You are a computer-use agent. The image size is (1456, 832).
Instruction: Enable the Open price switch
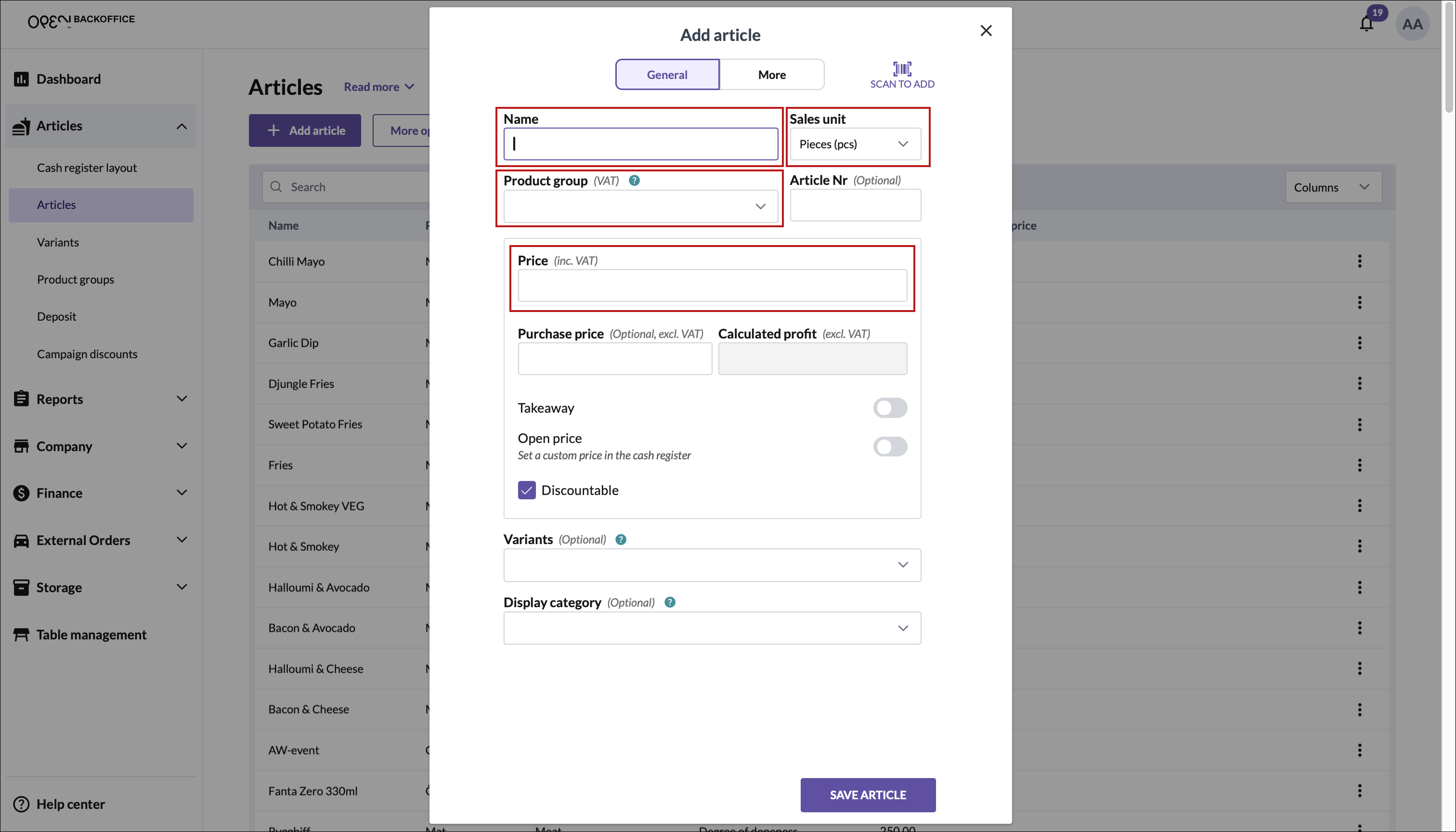tap(890, 447)
